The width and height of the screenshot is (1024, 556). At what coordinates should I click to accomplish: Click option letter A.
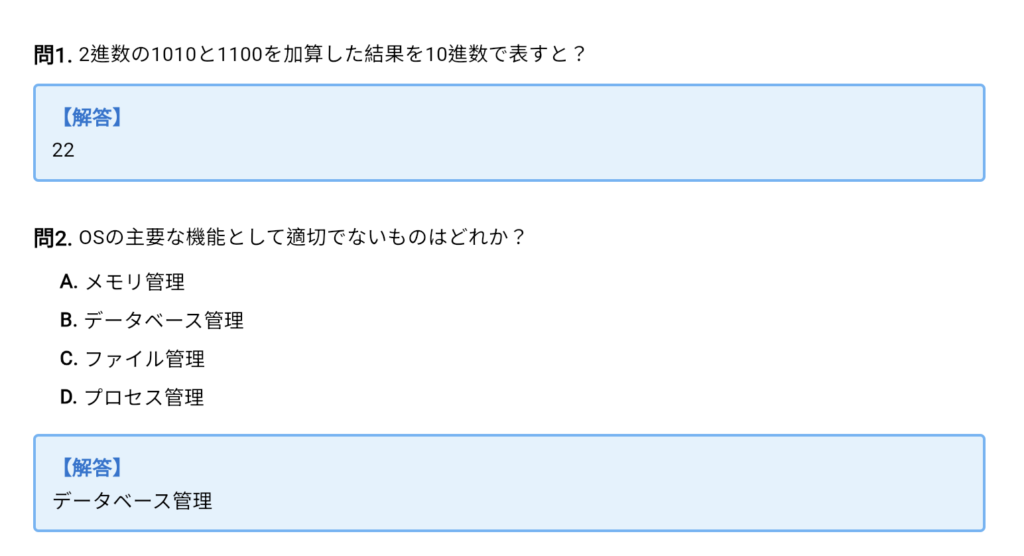[x=68, y=282]
